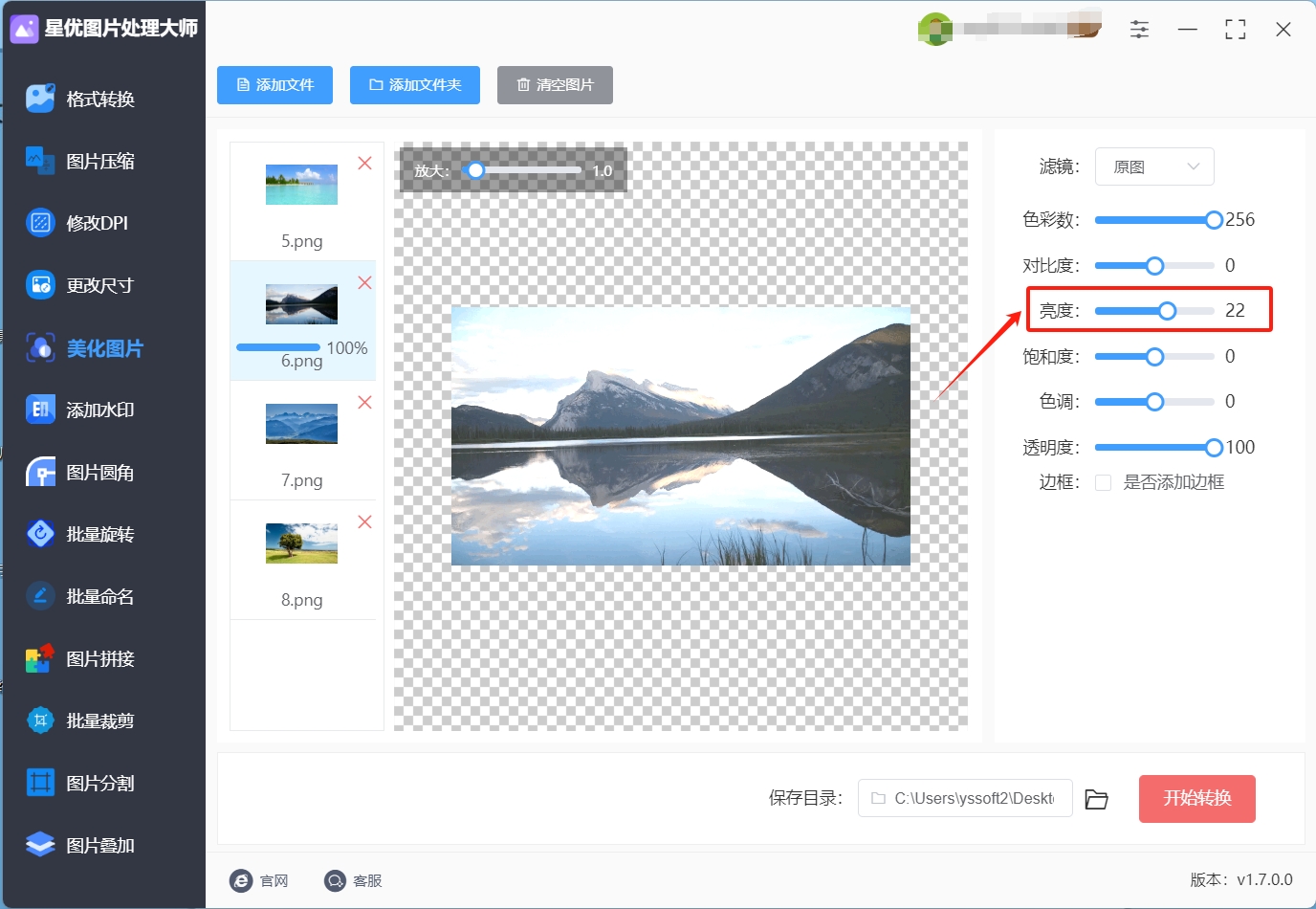The height and width of the screenshot is (909, 1316).
Task: Remove 8.png with its red X
Action: 364,522
